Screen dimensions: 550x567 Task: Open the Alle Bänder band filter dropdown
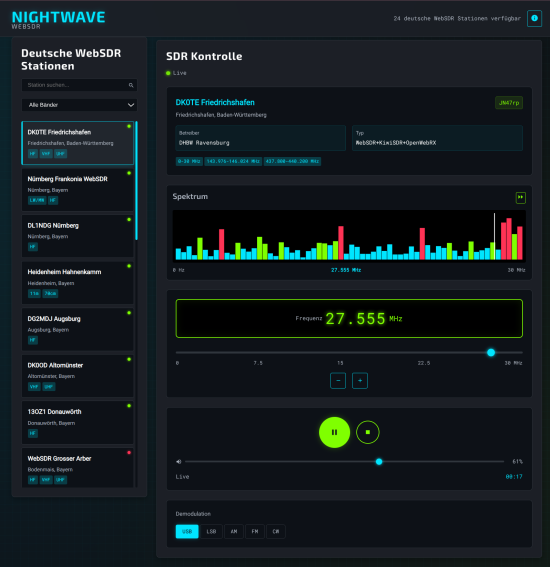click(x=79, y=105)
